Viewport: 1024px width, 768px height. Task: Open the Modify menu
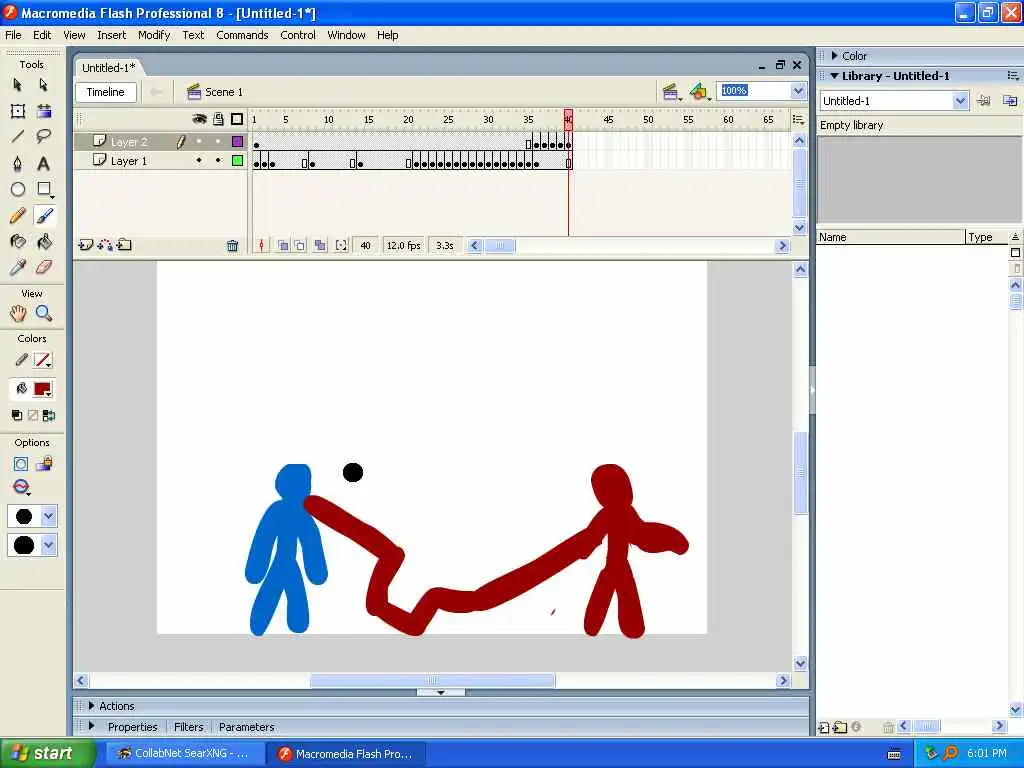tap(154, 35)
